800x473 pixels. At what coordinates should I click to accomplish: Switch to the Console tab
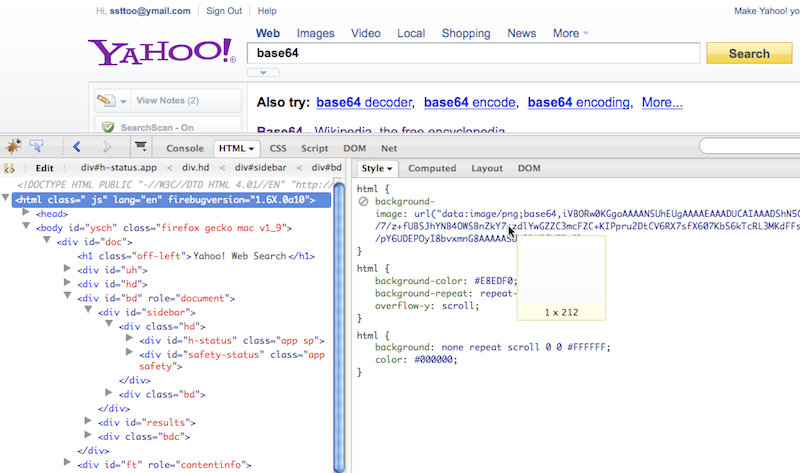pyautogui.click(x=185, y=148)
